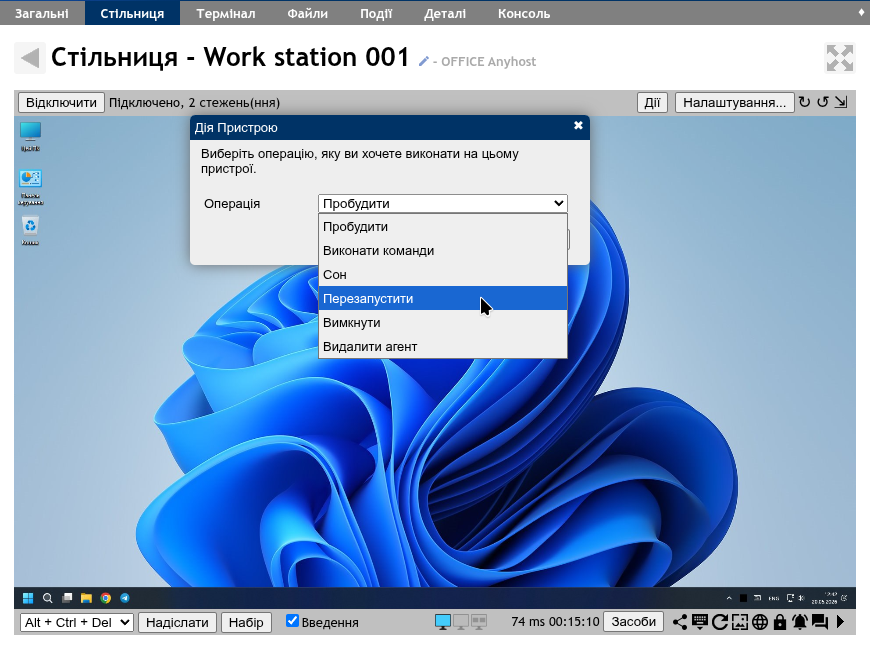This screenshot has height=651, width=870.
Task: Click the Надіслати send button
Action: tap(177, 622)
